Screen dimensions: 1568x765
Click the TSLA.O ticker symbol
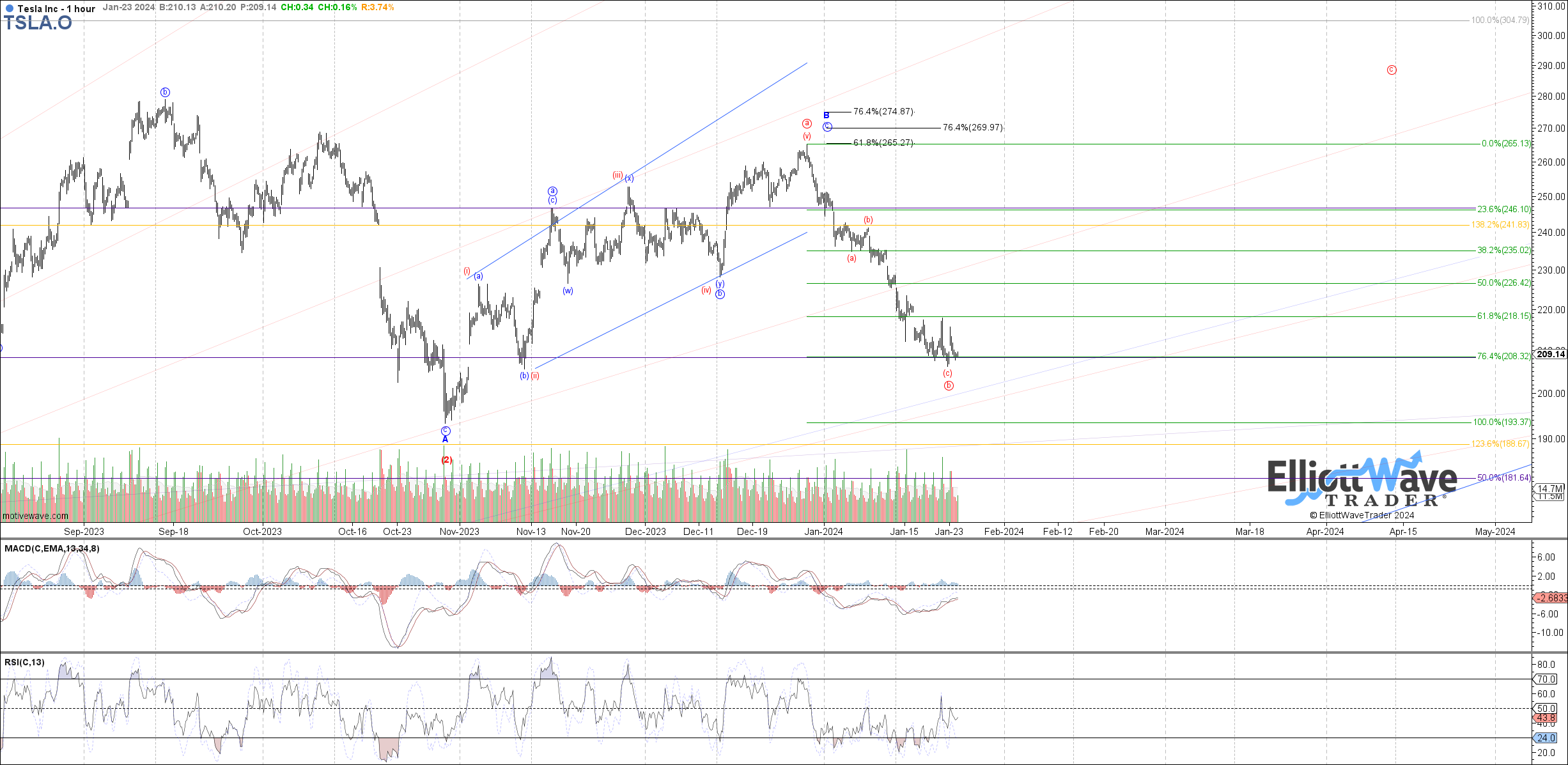[x=38, y=23]
